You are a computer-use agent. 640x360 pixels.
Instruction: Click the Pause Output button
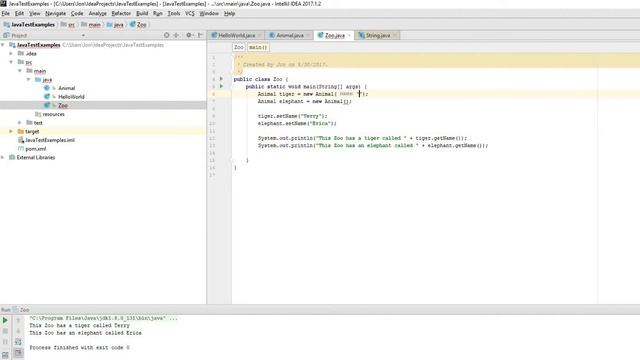point(5,342)
